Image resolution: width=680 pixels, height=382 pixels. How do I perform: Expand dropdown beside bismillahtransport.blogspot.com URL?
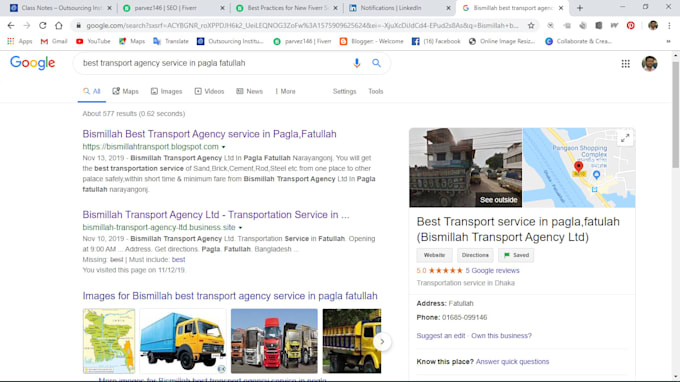tap(223, 147)
